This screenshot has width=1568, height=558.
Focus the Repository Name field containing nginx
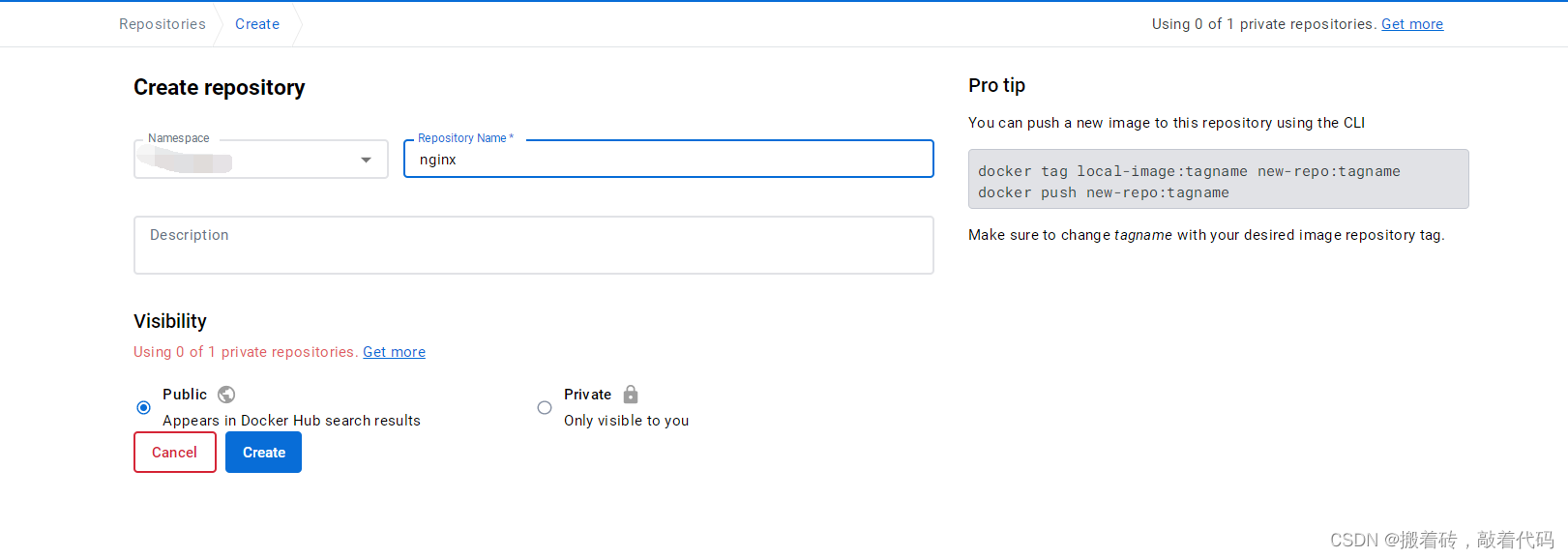(668, 160)
